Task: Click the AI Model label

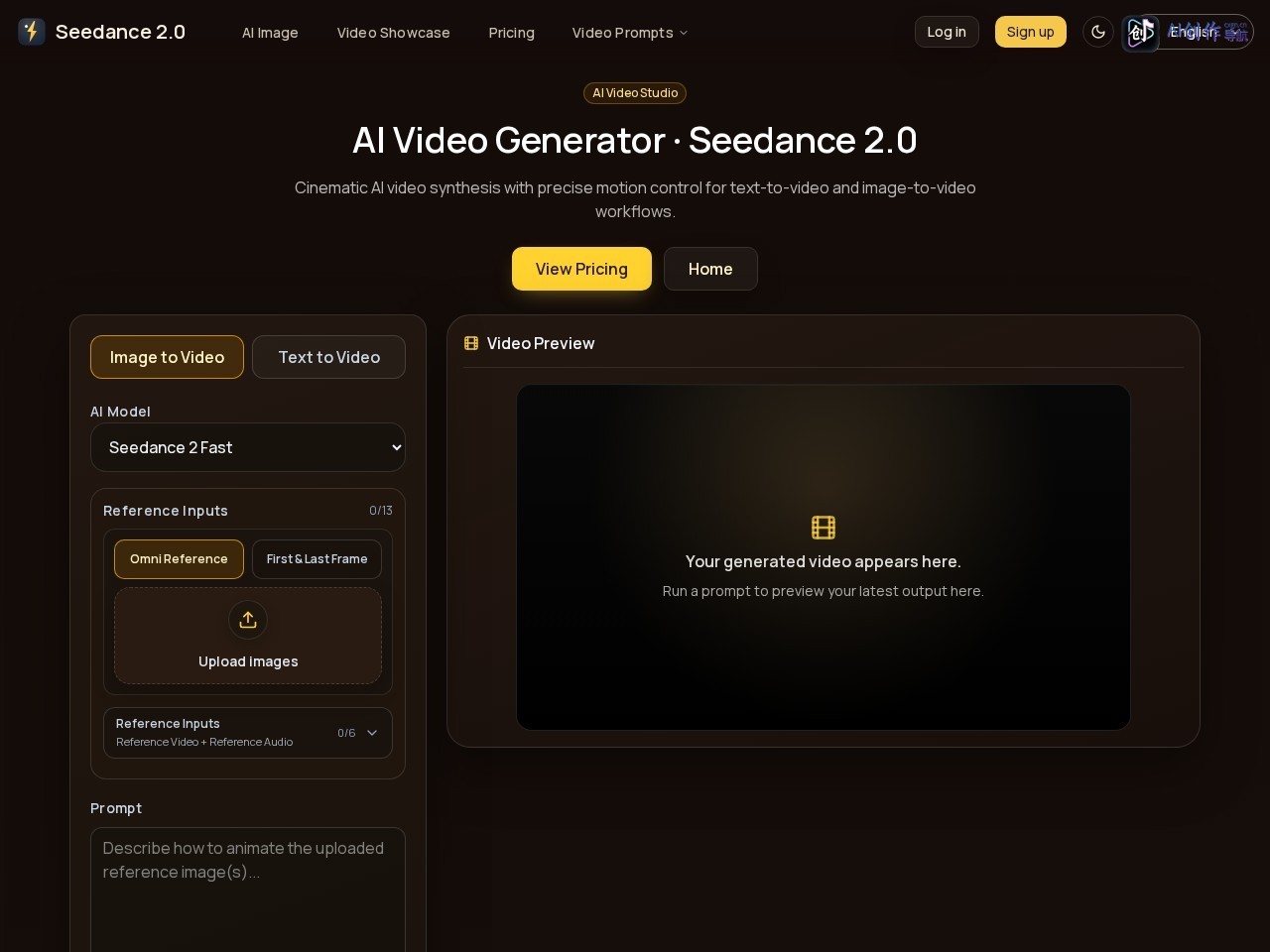Action: (x=120, y=412)
